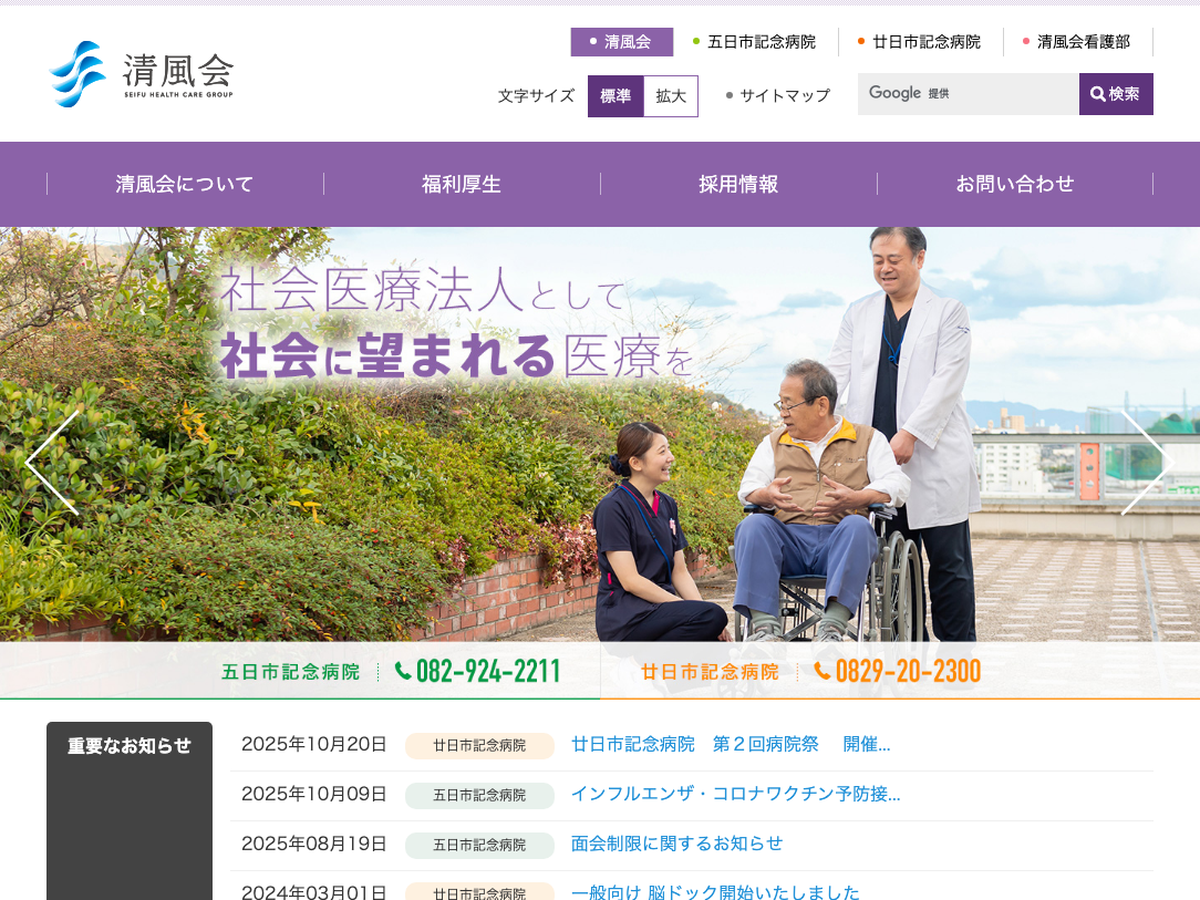
Task: Click the green phone number 082-924-2211
Action: [487, 671]
